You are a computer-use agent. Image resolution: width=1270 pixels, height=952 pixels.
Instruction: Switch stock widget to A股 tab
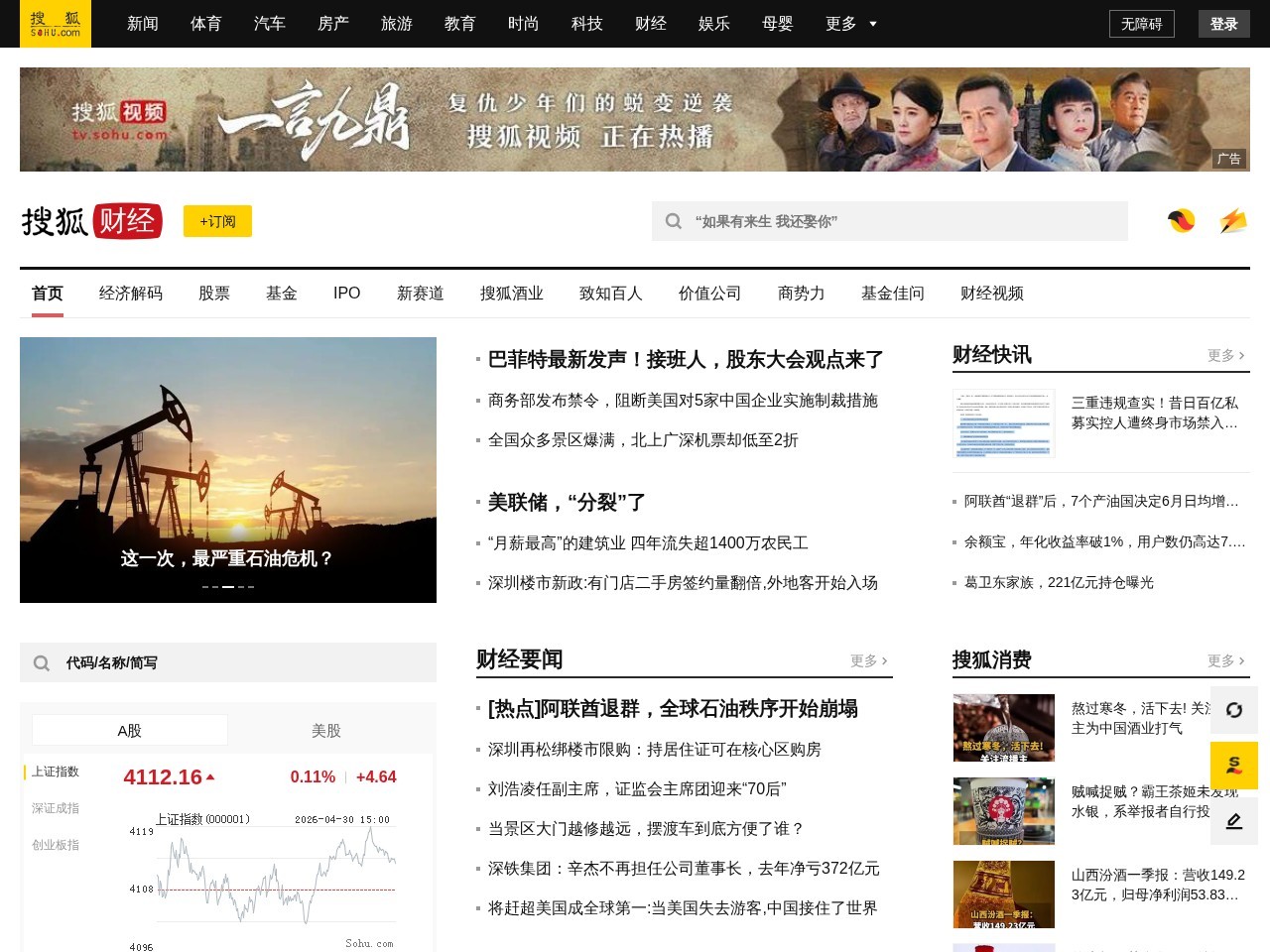point(130,730)
